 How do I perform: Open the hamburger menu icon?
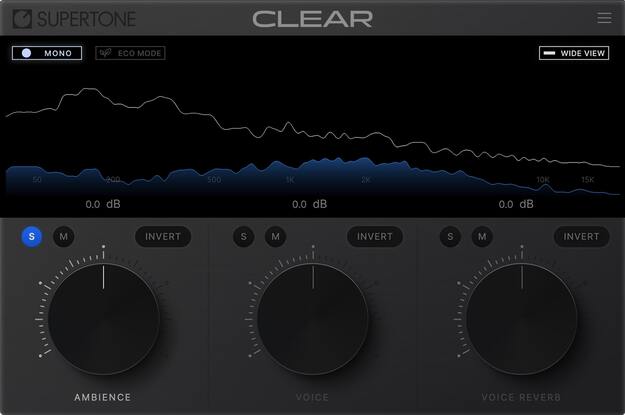[x=604, y=18]
